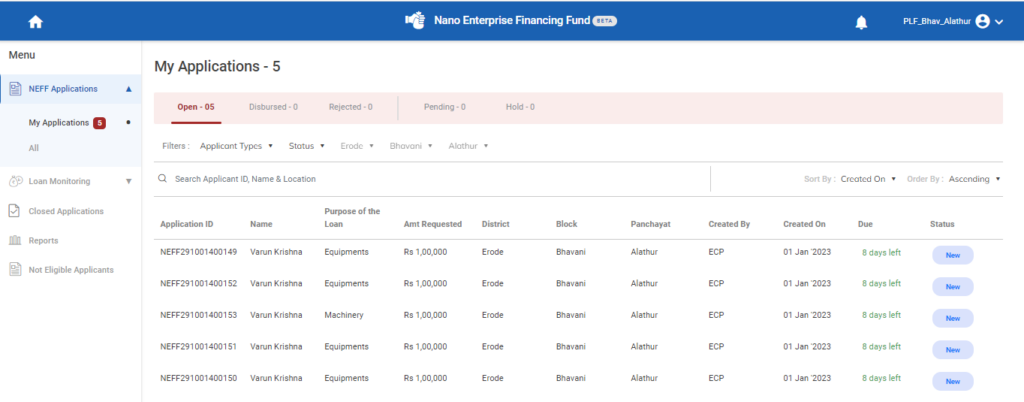Click the search magnifier icon
The height and width of the screenshot is (402, 1024).
(162, 179)
